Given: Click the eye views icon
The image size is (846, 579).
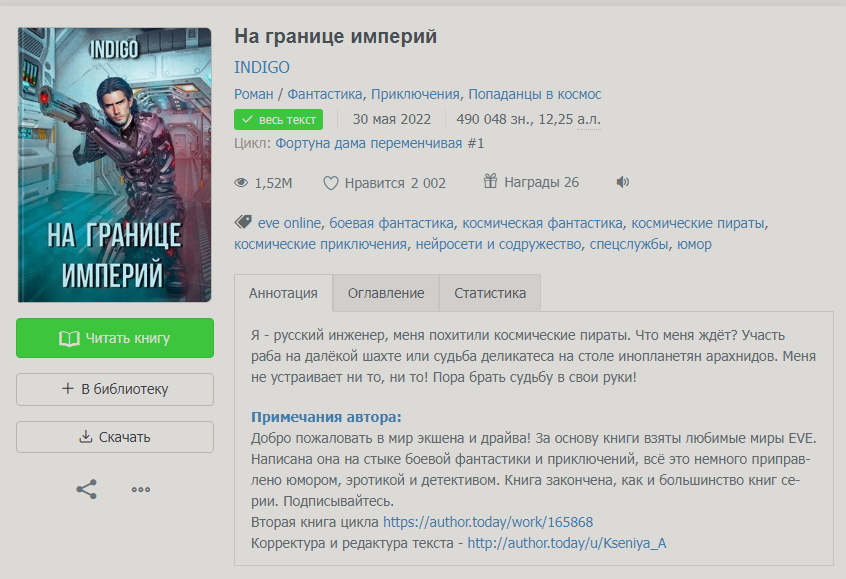Looking at the screenshot, I should 241,183.
